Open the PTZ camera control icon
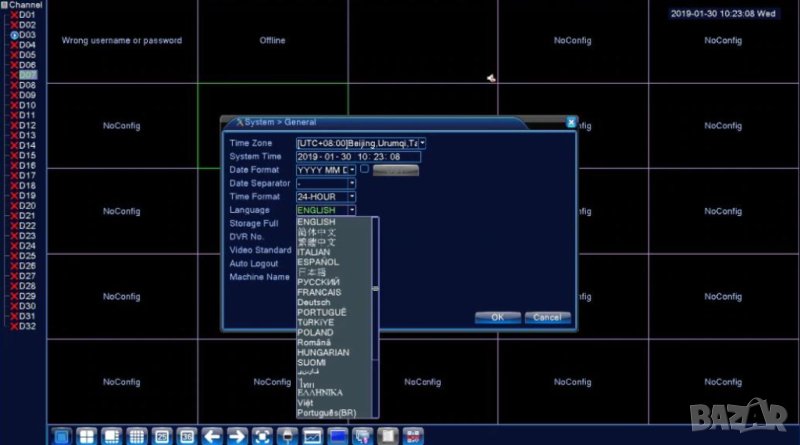Screen dimensions: 800x445 point(287,436)
